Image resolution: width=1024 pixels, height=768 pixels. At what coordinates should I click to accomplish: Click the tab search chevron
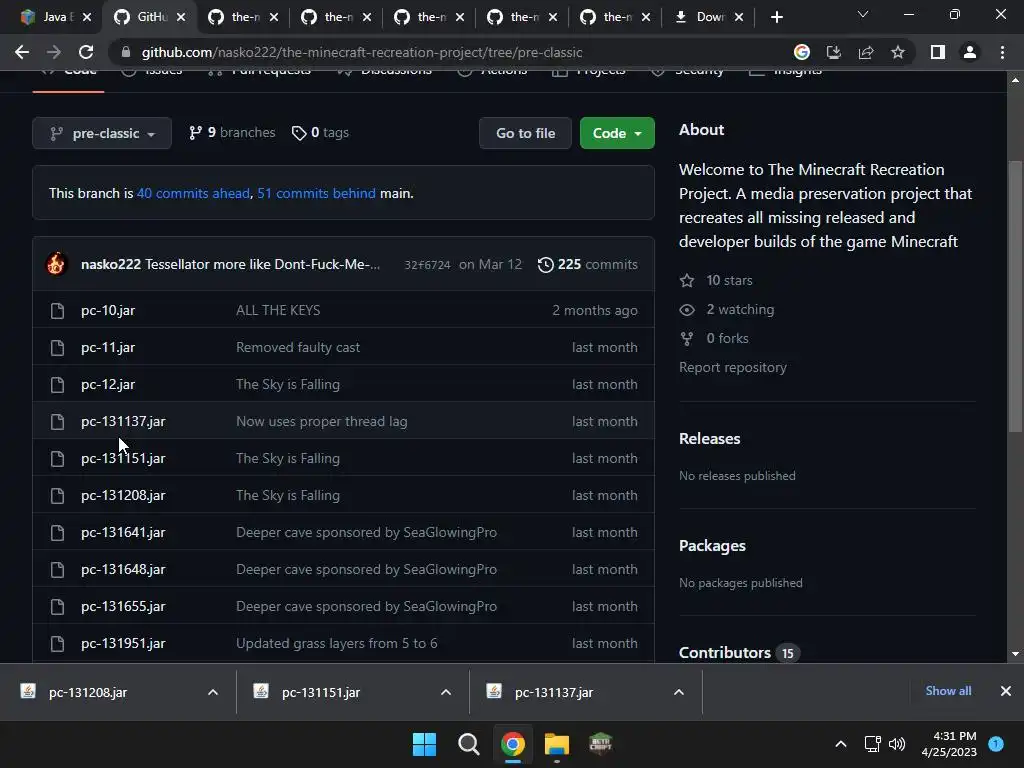pyautogui.click(x=863, y=14)
